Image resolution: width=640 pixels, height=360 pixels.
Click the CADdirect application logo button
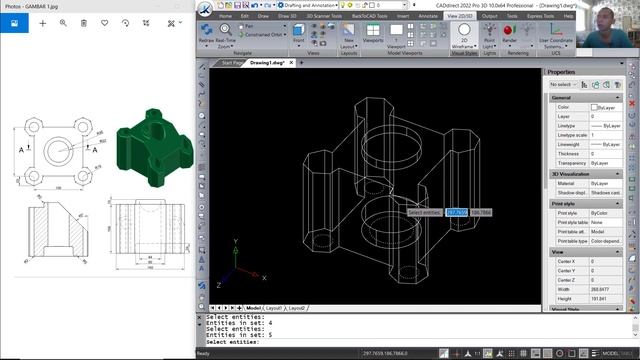tap(205, 9)
